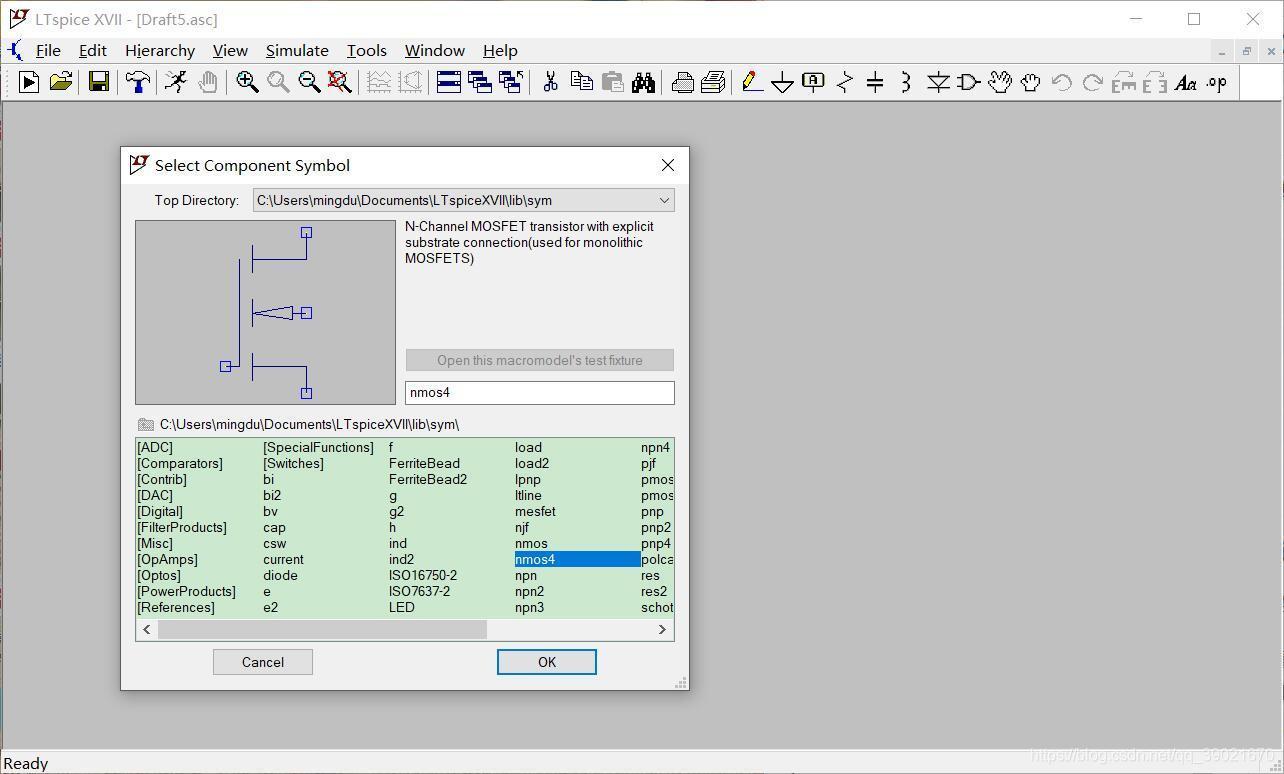This screenshot has height=774, width=1284.
Task: Open the Hierarchy menu
Action: click(160, 50)
